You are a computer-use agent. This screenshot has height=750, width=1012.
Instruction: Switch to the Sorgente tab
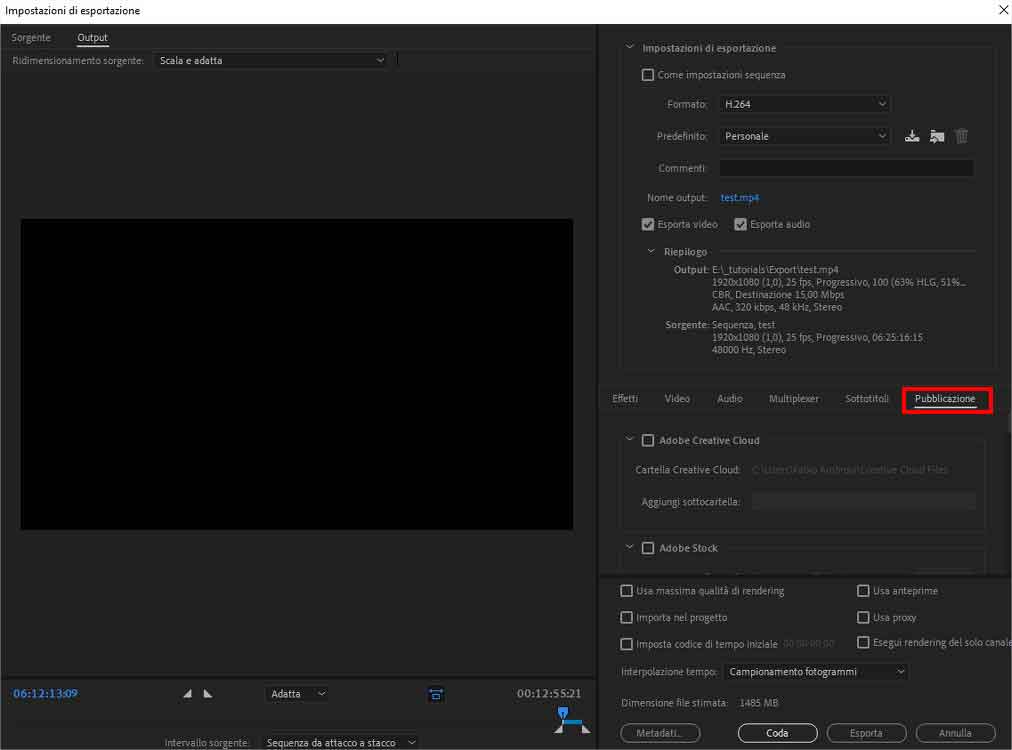[30, 37]
